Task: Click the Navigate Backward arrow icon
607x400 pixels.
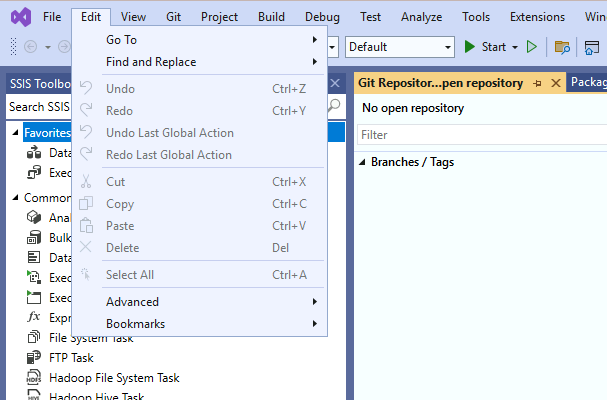Action: (31, 47)
